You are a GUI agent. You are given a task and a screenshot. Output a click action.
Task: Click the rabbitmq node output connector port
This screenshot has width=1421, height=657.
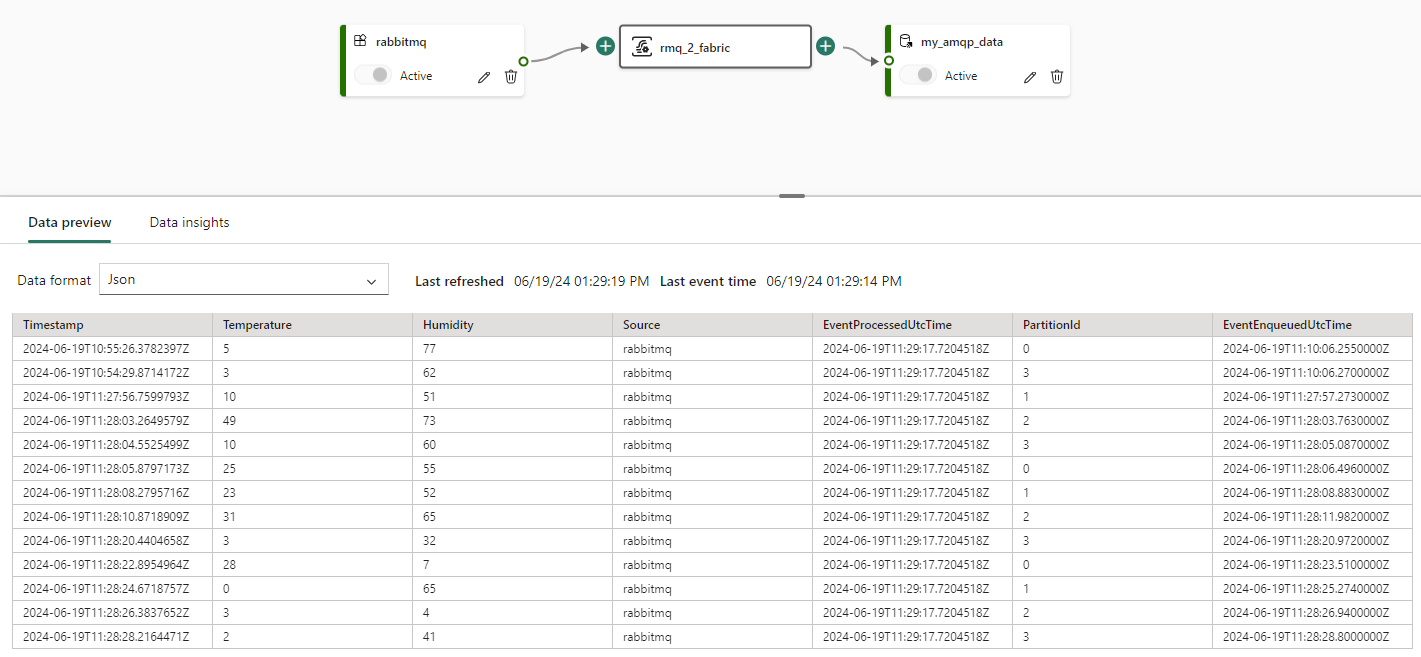[x=523, y=61]
